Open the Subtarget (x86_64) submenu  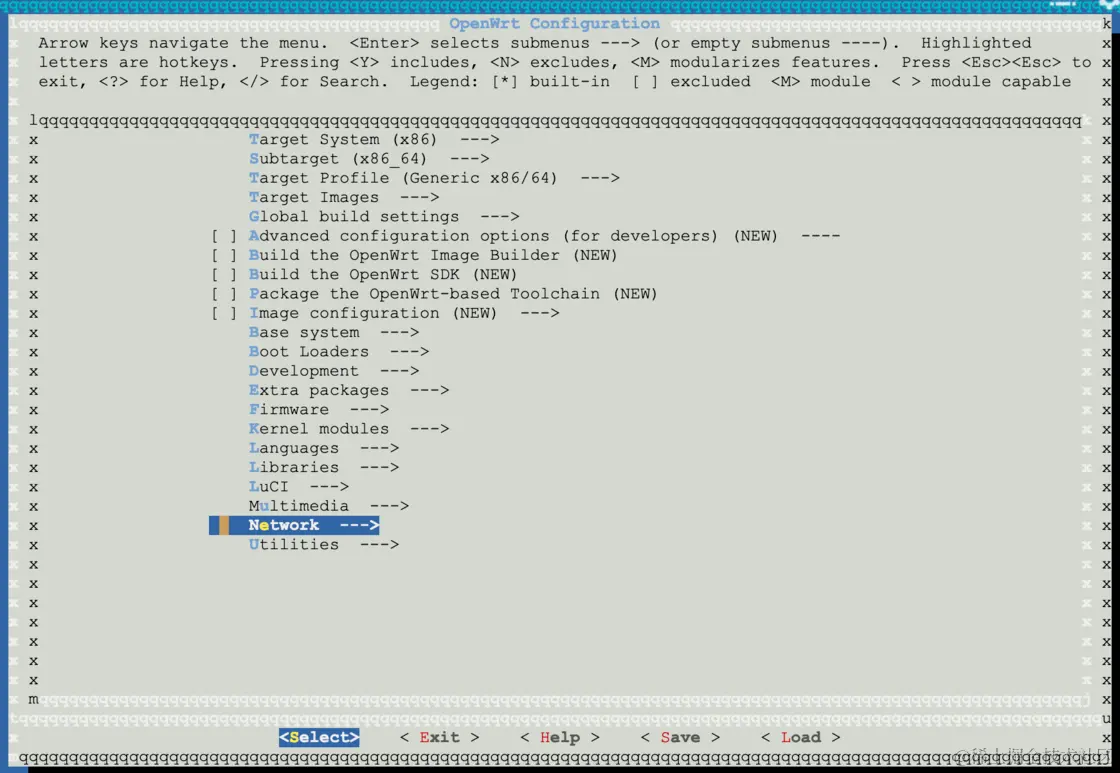pyautogui.click(x=369, y=159)
